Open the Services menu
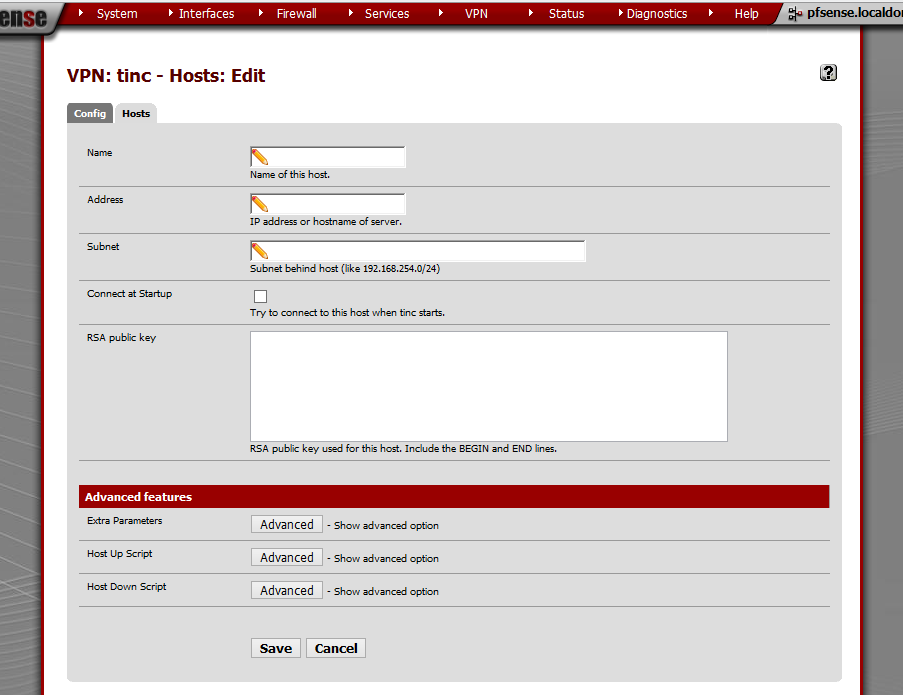The width and height of the screenshot is (903, 695). point(387,13)
